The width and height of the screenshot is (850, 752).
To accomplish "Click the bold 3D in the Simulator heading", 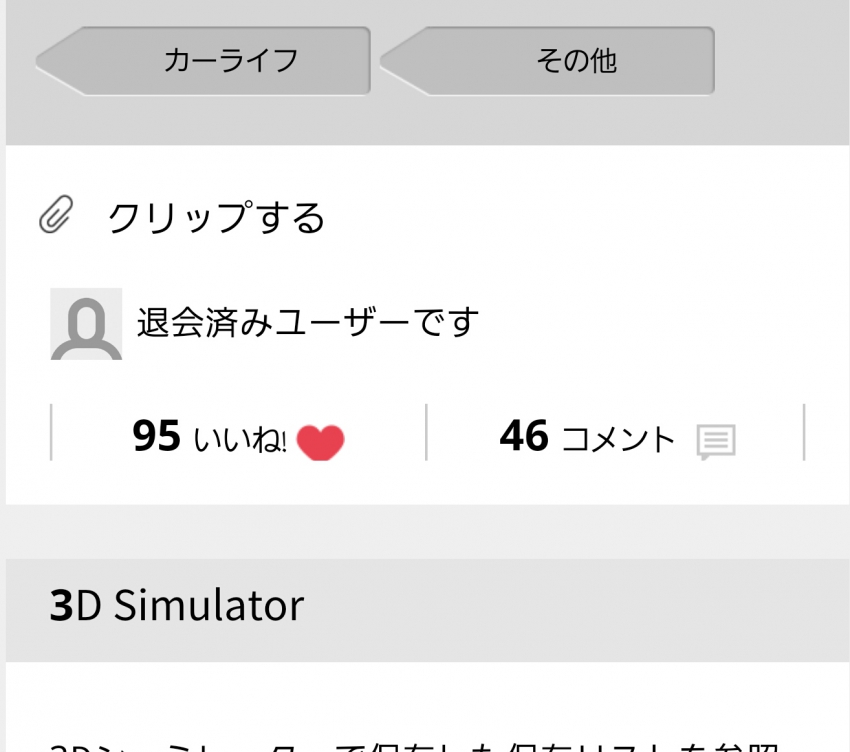I will tap(75, 605).
